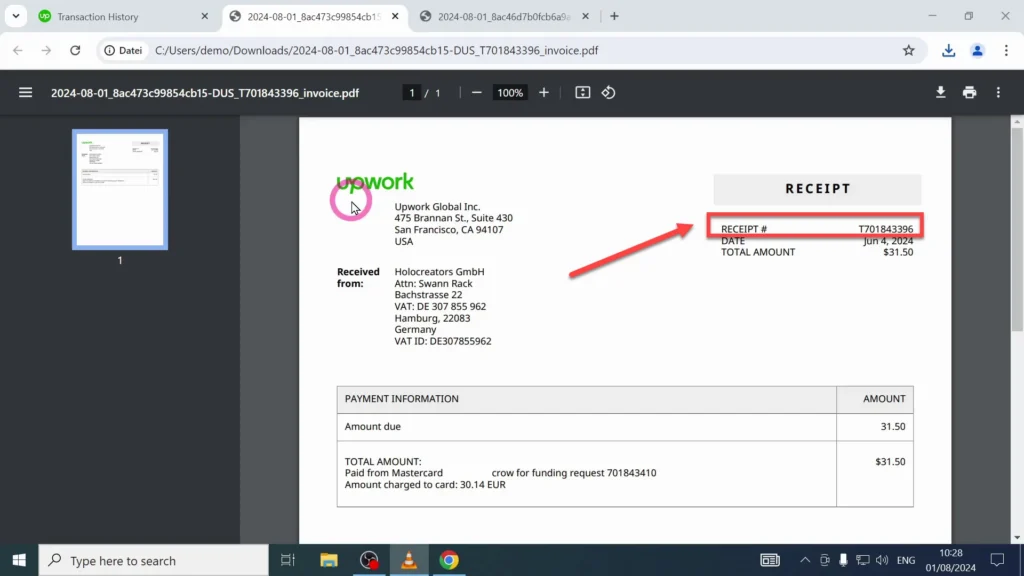1024x576 pixels.
Task: Go forward to next page
Action: [46, 50]
